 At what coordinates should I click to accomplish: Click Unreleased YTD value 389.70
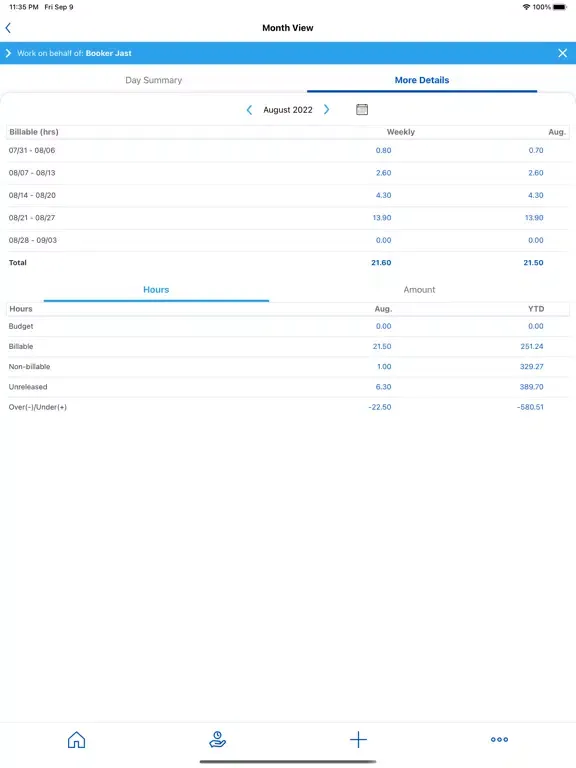click(x=532, y=387)
